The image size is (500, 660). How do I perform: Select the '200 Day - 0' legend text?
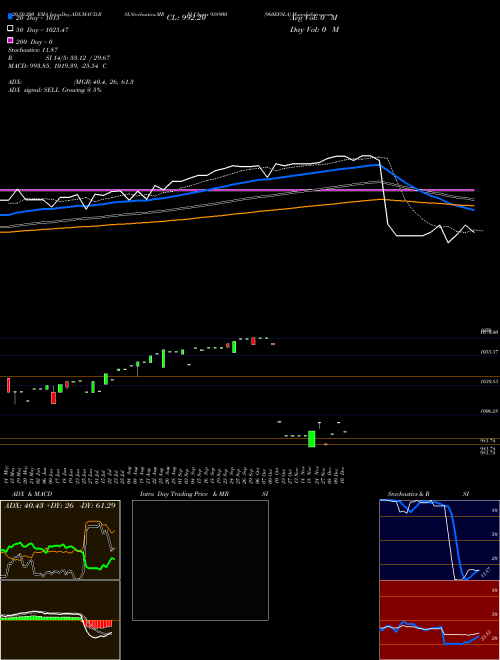pos(34,42)
